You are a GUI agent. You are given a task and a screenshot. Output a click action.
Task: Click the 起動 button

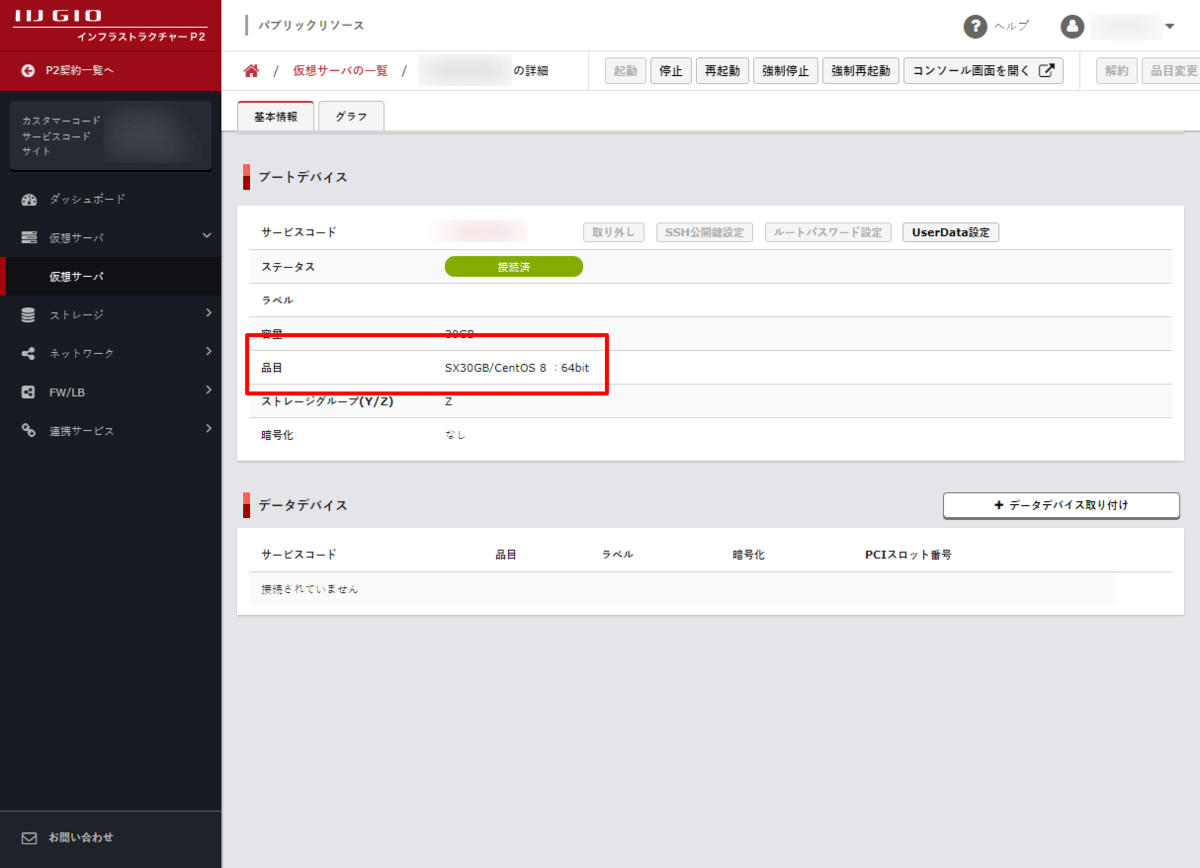click(x=625, y=71)
